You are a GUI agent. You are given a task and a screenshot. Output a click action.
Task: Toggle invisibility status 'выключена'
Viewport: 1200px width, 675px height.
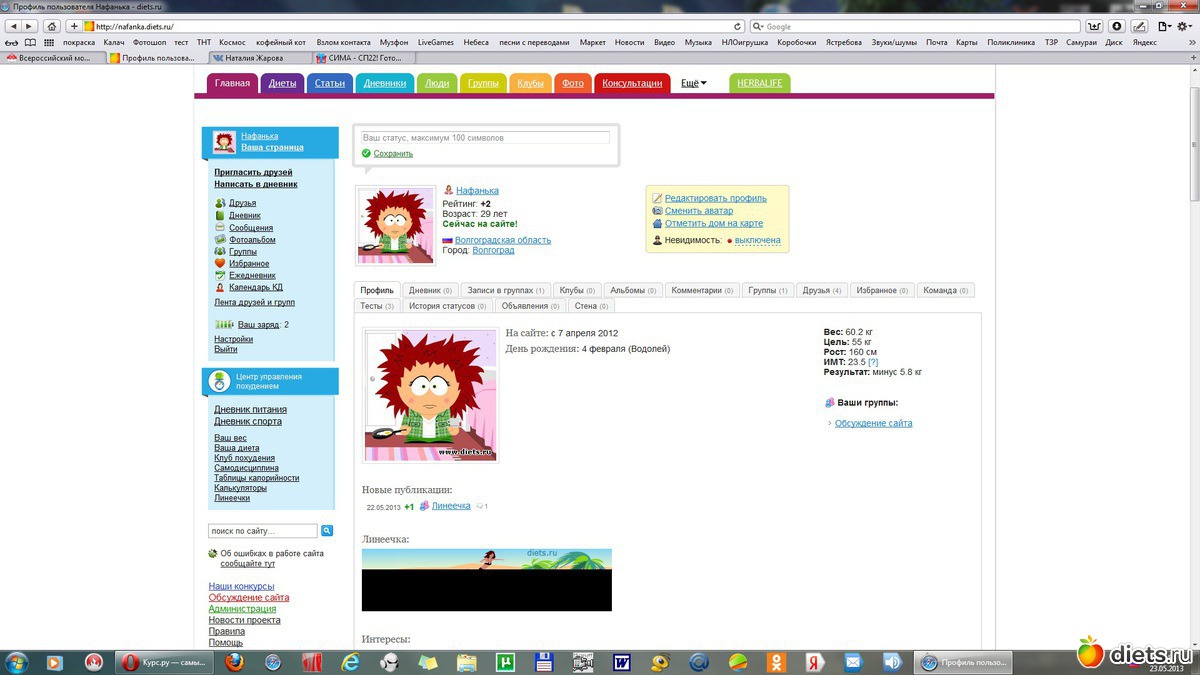tap(757, 241)
